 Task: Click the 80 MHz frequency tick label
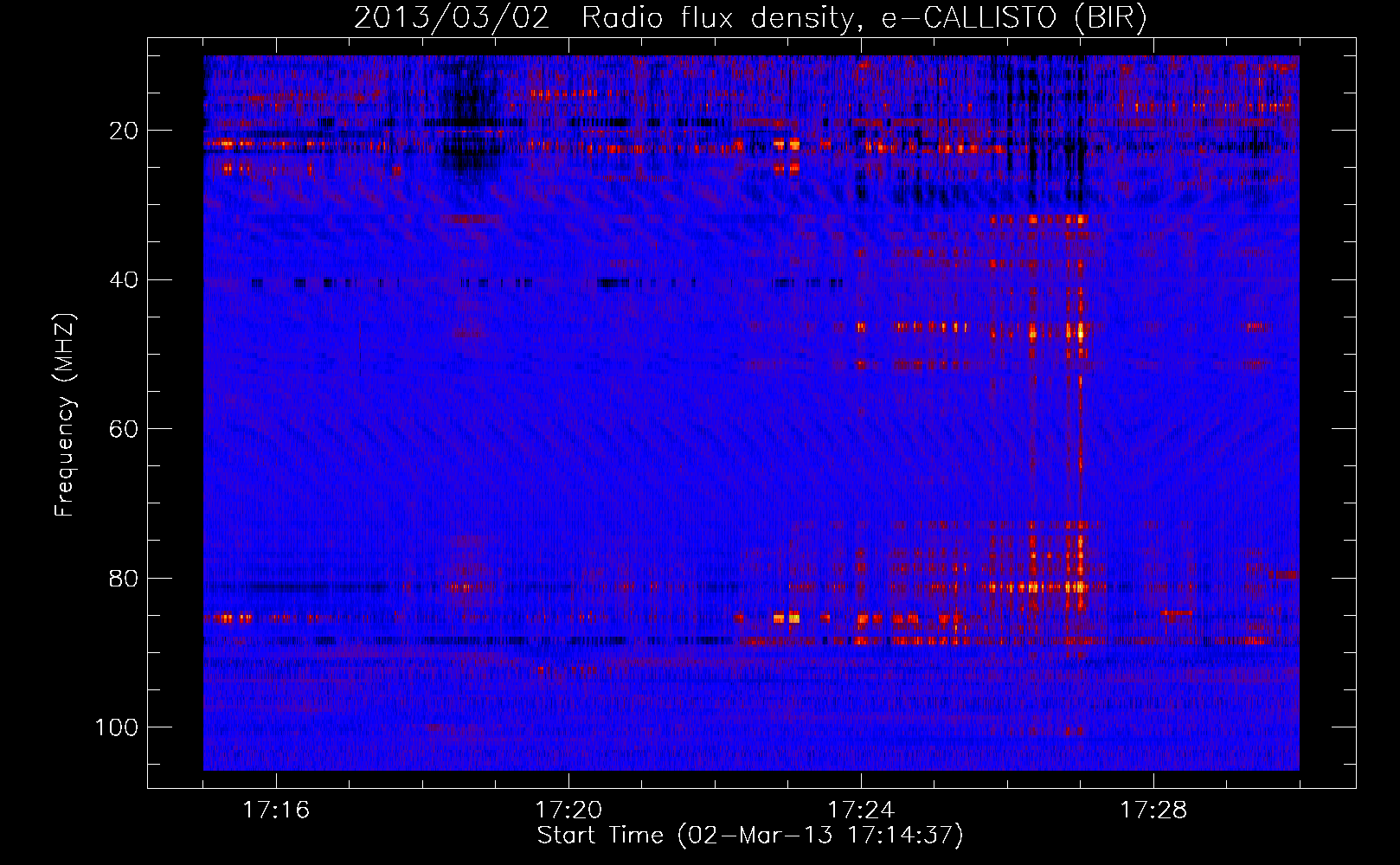click(x=122, y=578)
